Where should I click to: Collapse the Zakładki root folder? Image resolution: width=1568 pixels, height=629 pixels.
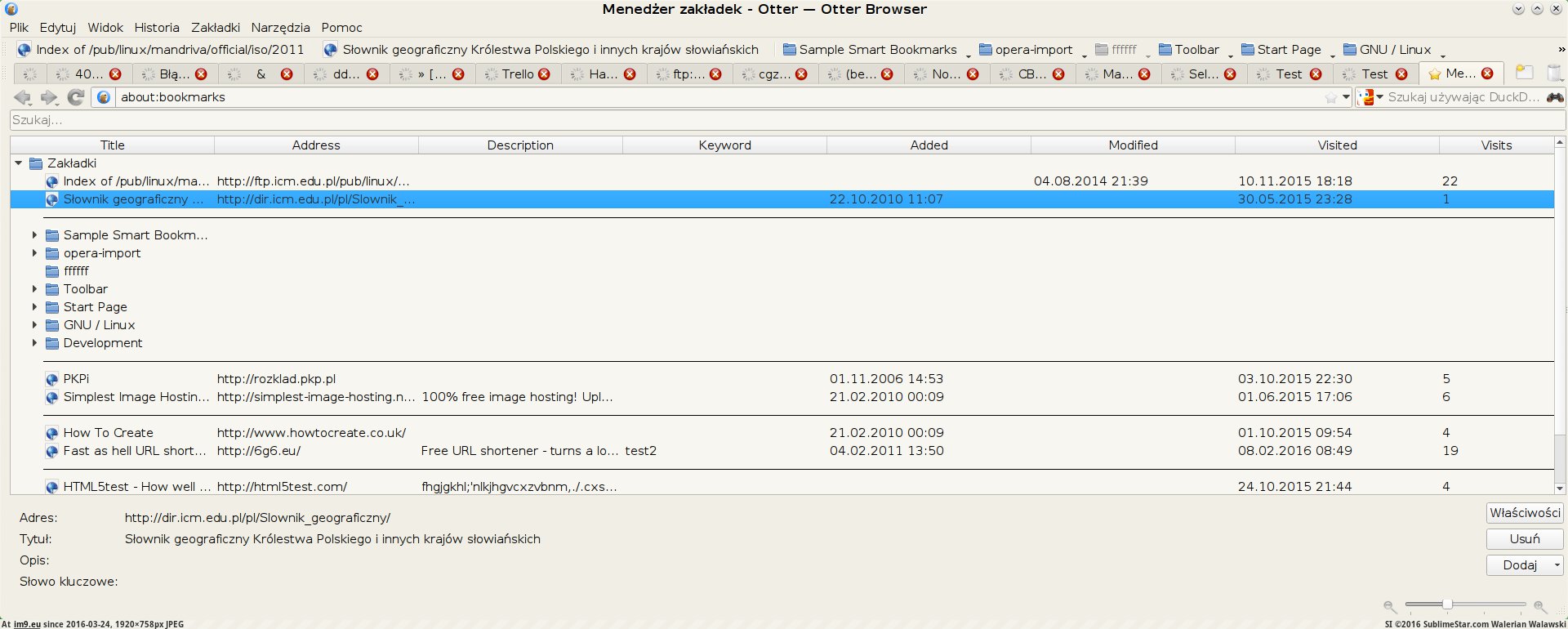(x=18, y=163)
